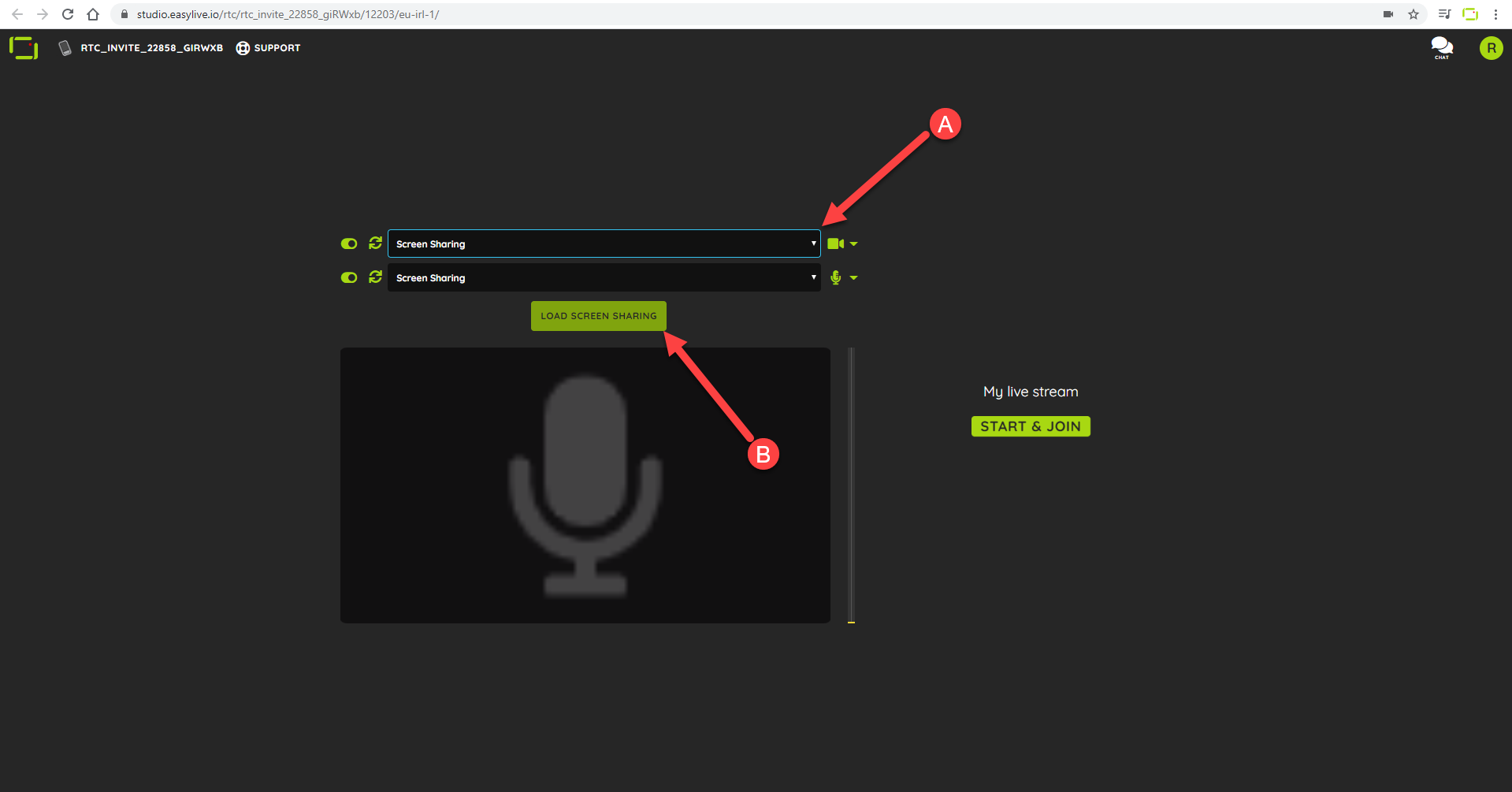Viewport: 1512px width, 792px height.
Task: Click the Easylive browser extension icon
Action: [x=1470, y=14]
